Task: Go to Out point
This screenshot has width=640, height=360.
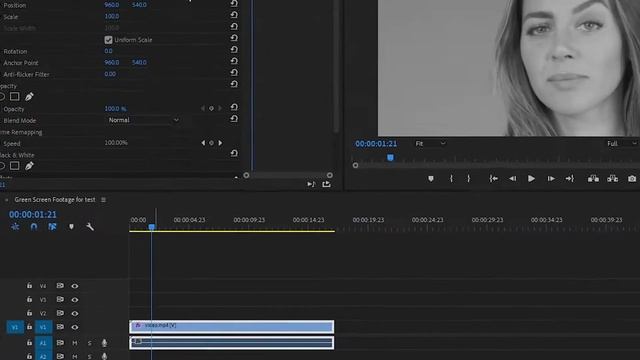Action: tap(569, 178)
